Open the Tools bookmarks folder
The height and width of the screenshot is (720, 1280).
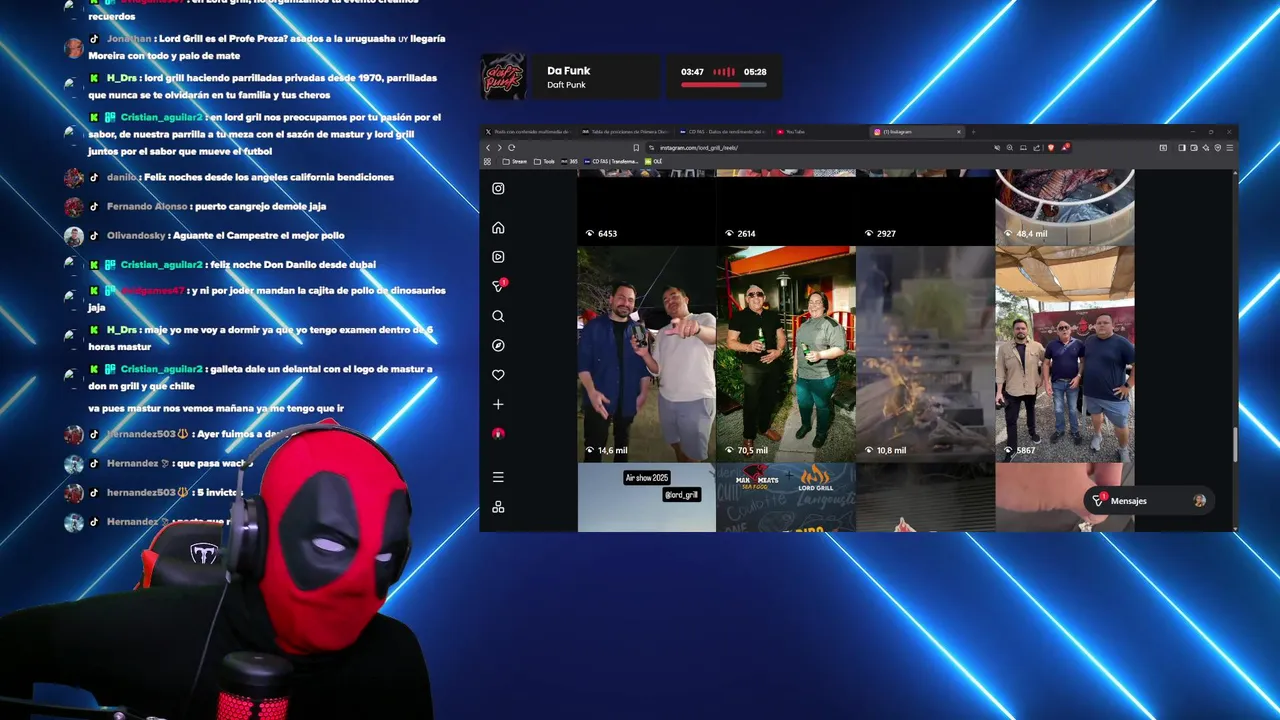coord(545,161)
